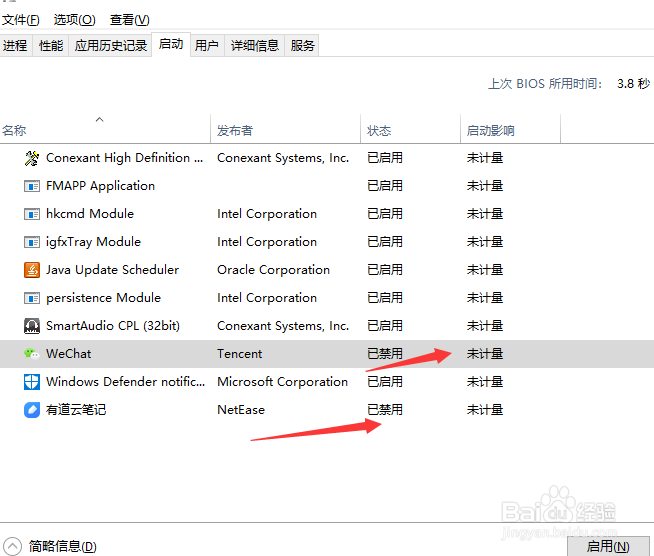The height and width of the screenshot is (556, 654).
Task: Click the FMAPP Application row icon
Action: [32, 186]
